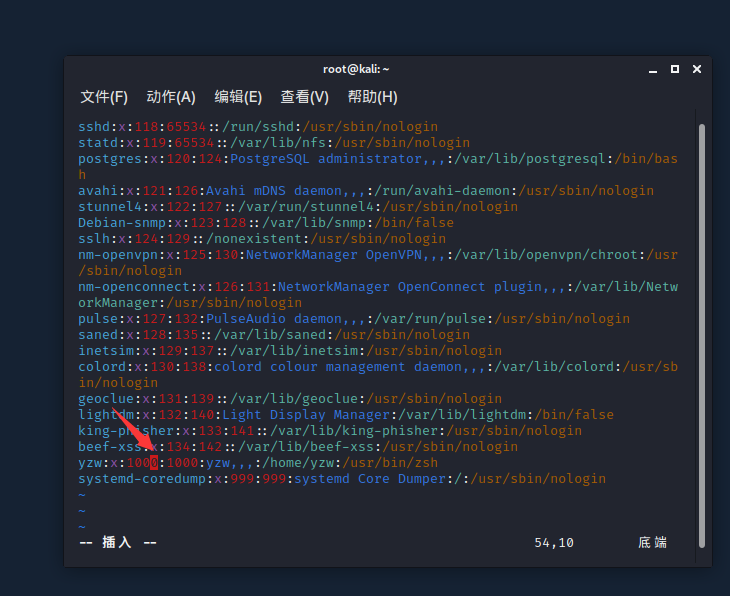Maximize the terminal window
730x596 pixels.
pyautogui.click(x=675, y=69)
